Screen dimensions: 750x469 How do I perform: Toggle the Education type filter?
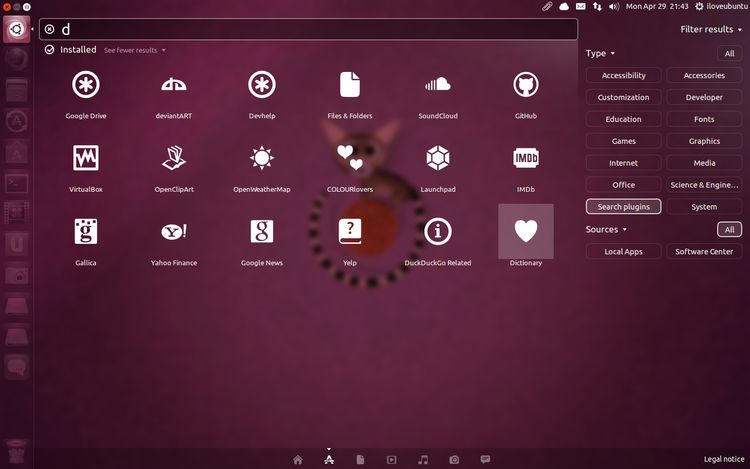click(623, 120)
